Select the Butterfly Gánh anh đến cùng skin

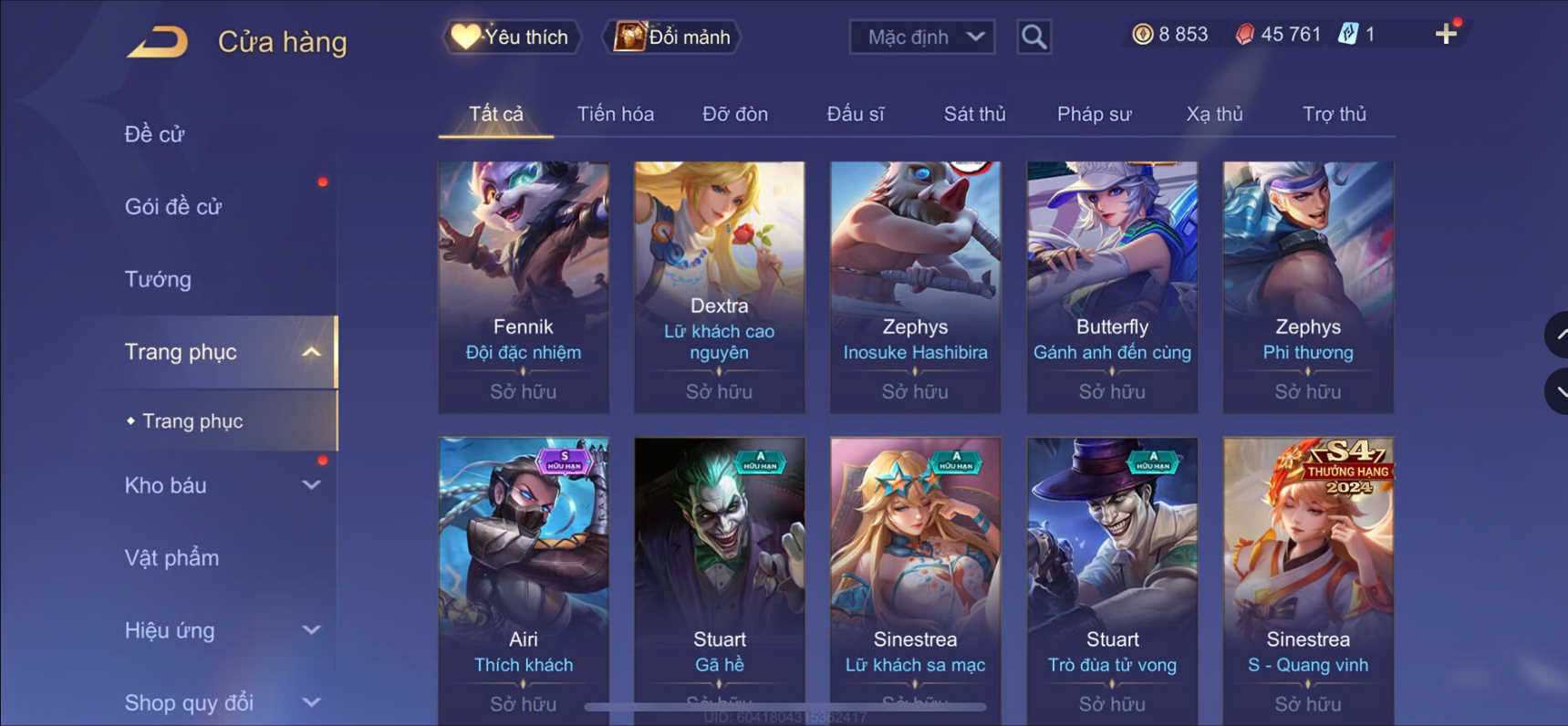[1112, 287]
